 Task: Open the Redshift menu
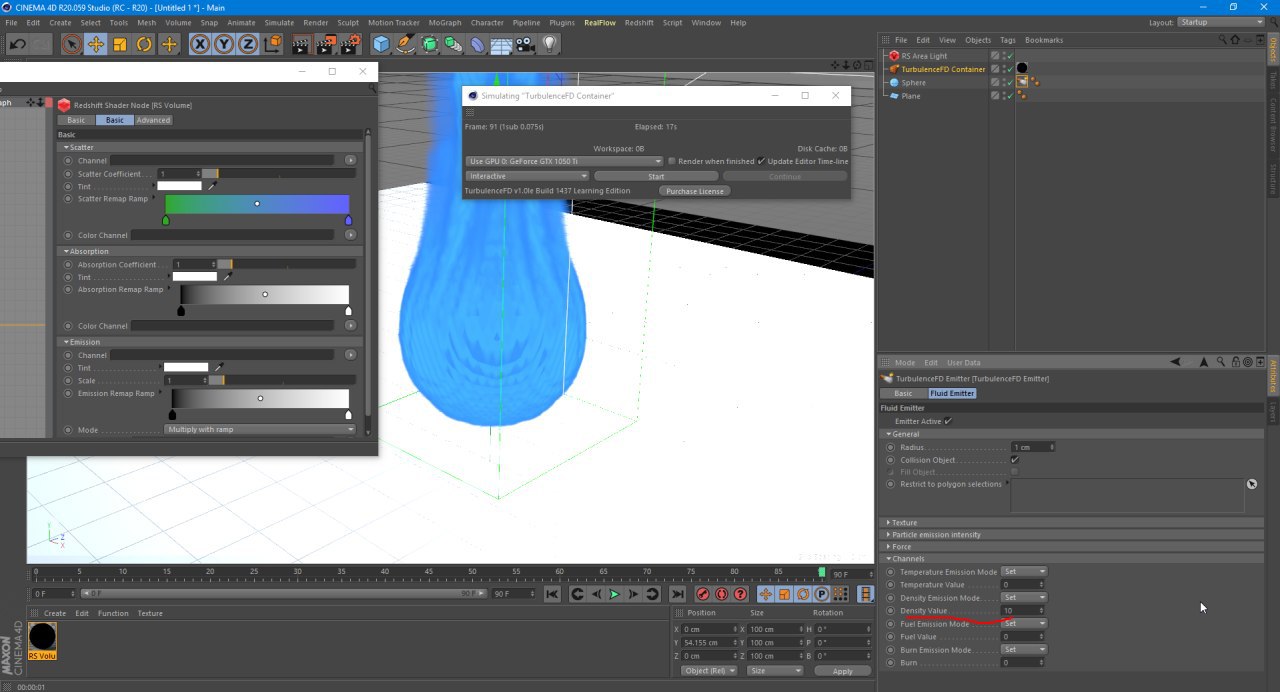click(x=639, y=22)
